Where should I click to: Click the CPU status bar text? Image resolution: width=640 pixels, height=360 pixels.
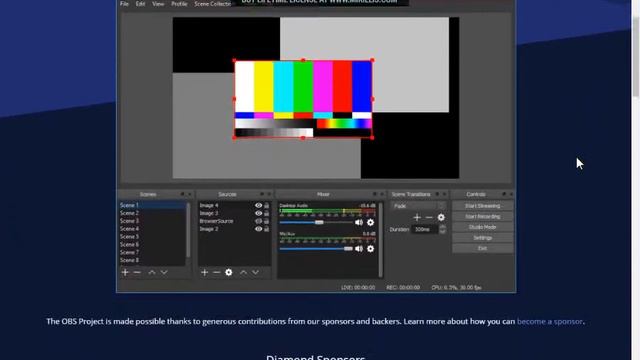456,288
